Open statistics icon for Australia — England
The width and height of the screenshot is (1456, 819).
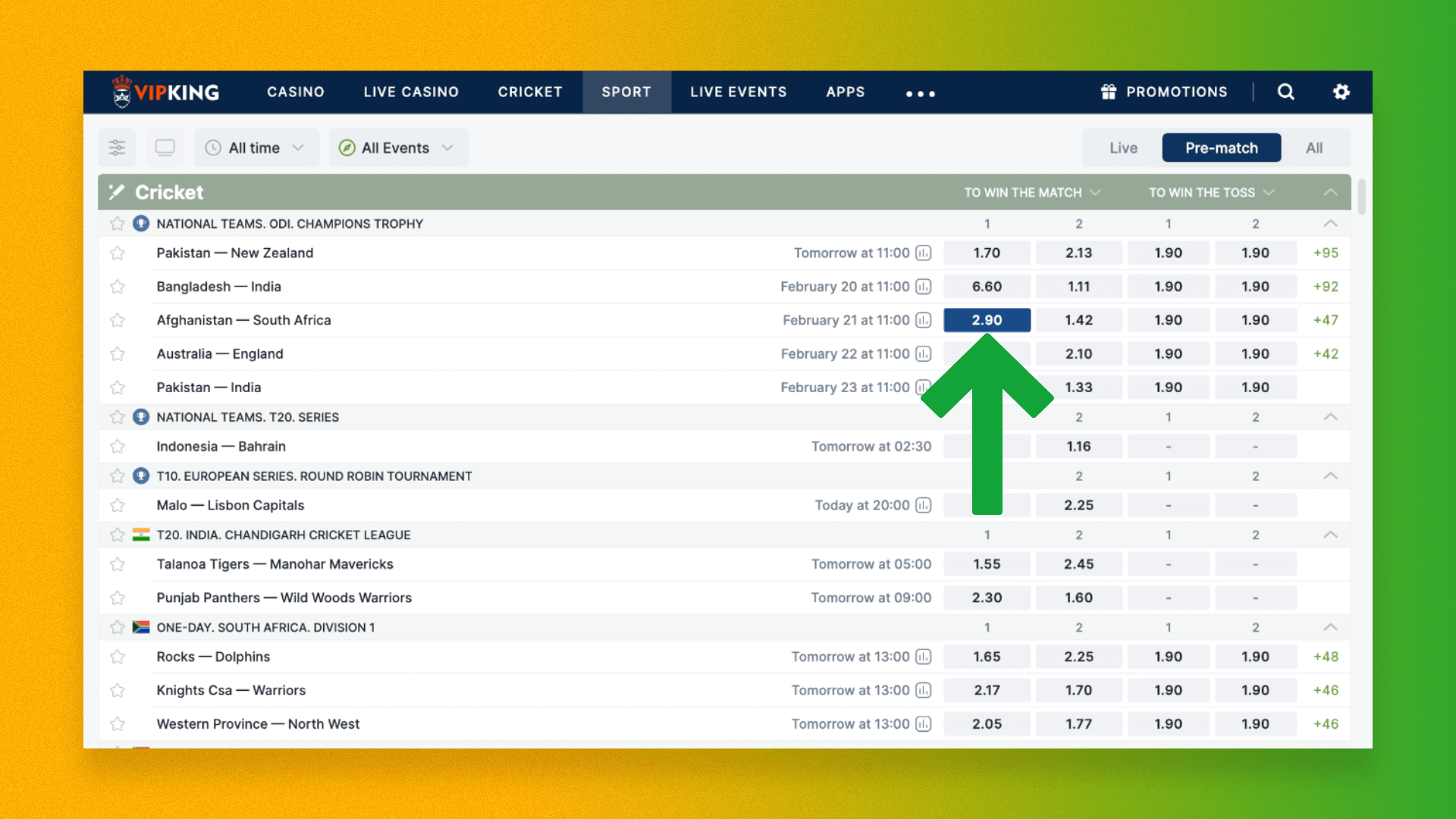[x=923, y=353]
